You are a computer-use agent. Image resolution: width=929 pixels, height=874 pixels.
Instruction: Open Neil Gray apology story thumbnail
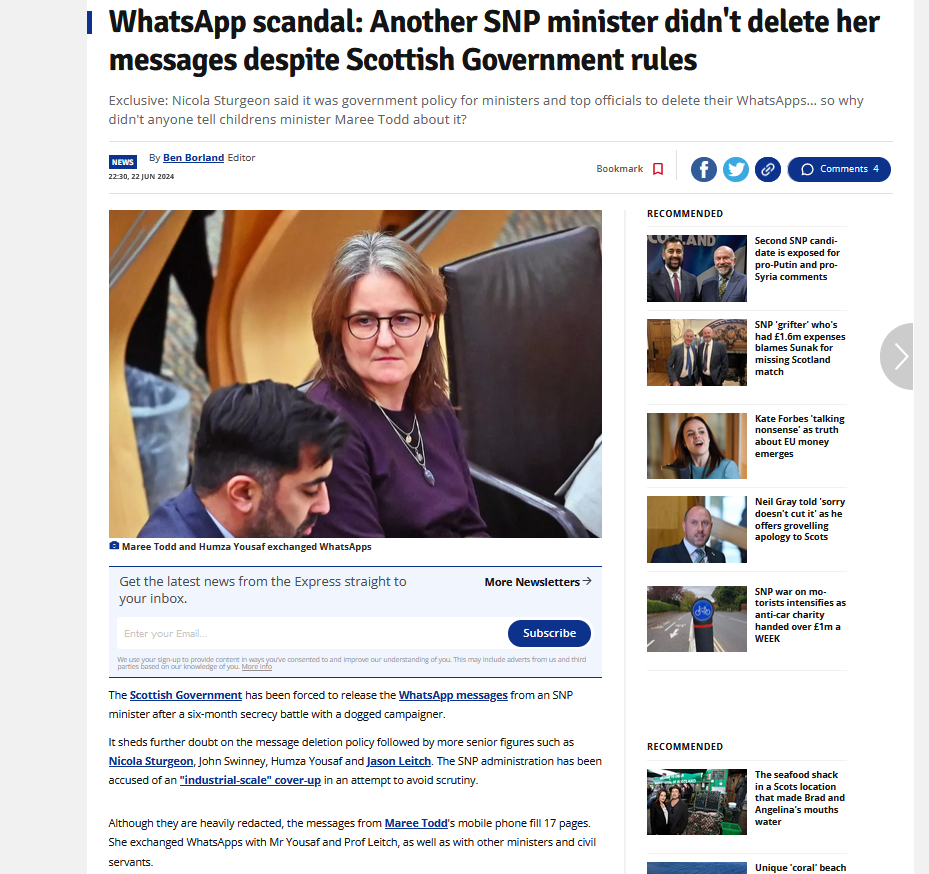coord(697,529)
